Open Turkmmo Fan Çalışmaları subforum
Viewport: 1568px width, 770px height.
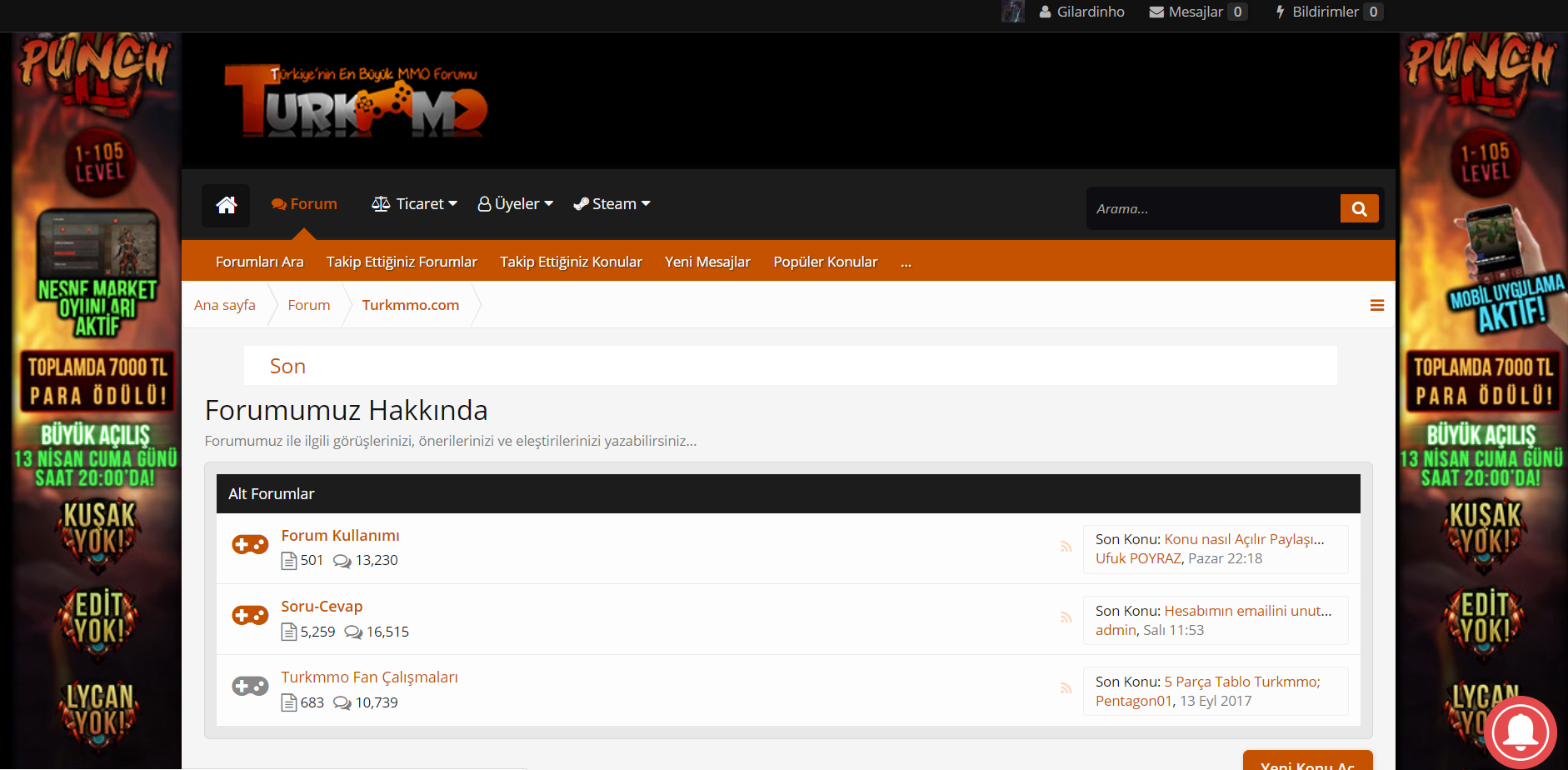[x=369, y=677]
